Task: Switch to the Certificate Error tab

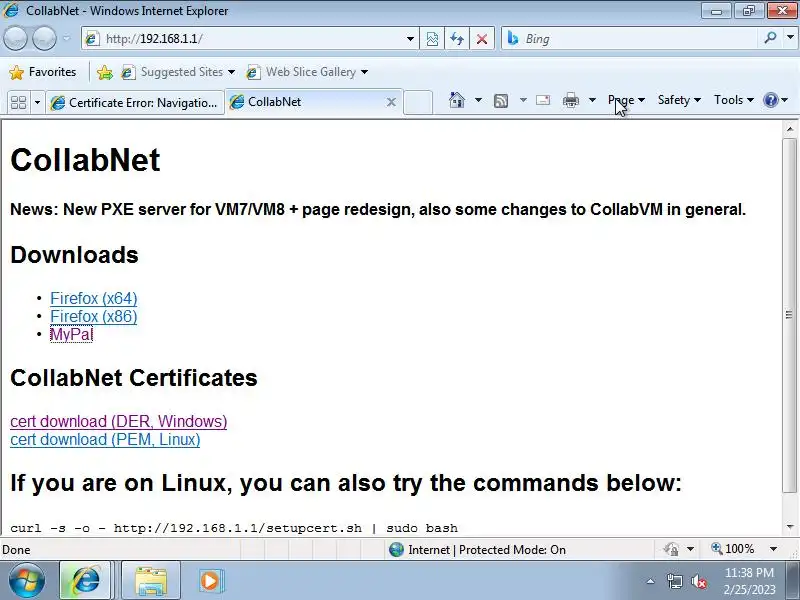Action: point(135,103)
